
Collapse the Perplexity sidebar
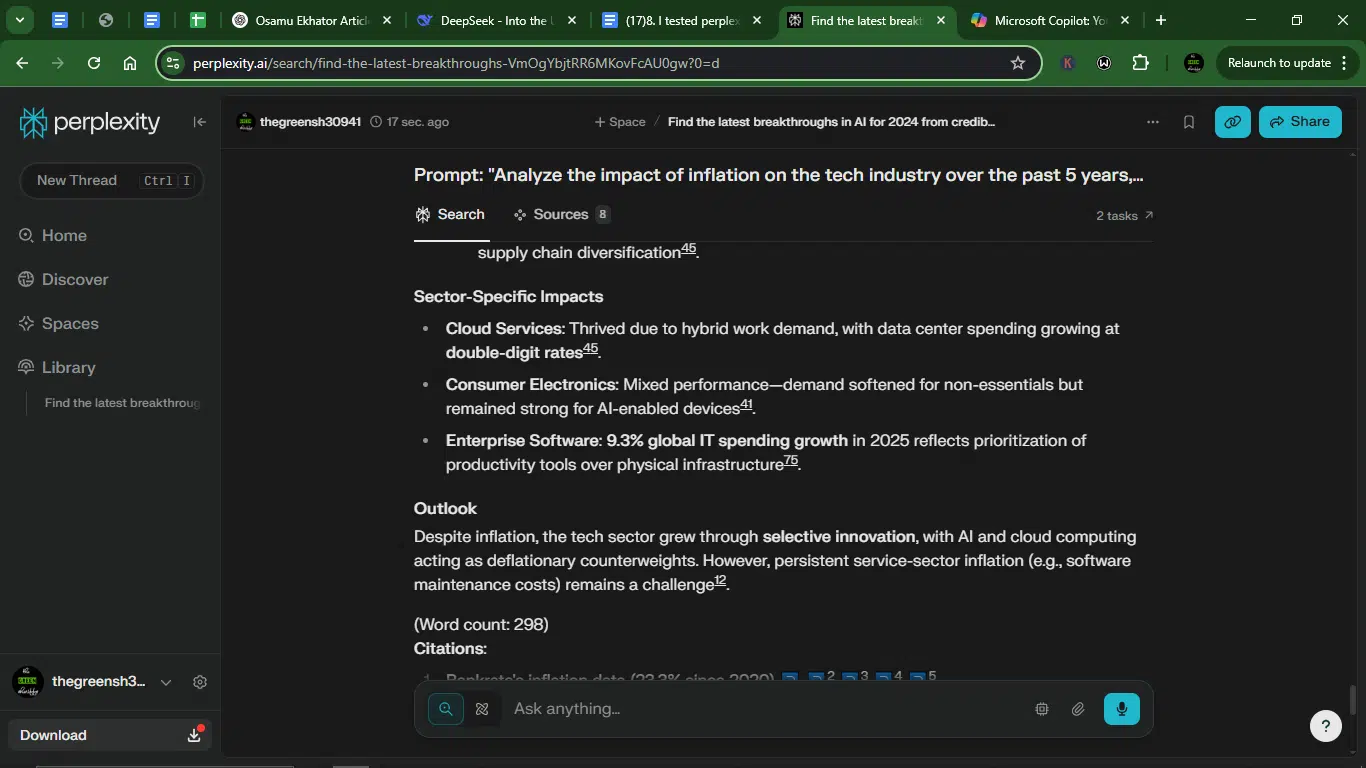200,122
